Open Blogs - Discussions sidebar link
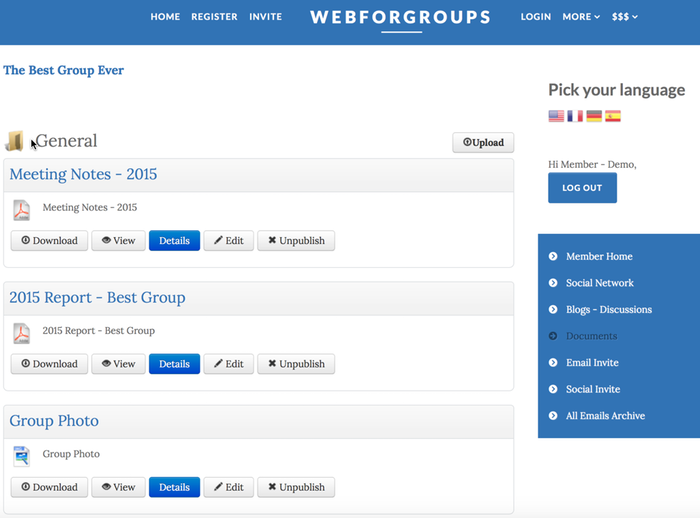This screenshot has height=518, width=700. (x=609, y=309)
